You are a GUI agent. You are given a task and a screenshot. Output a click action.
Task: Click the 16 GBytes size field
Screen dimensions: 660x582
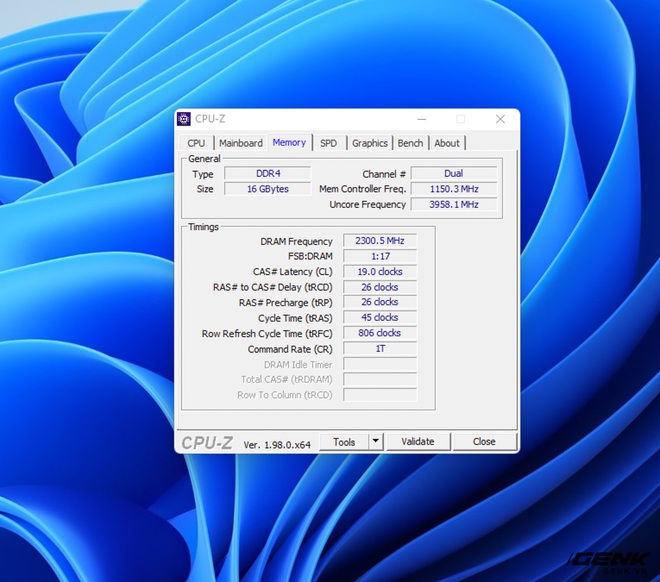pyautogui.click(x=268, y=189)
